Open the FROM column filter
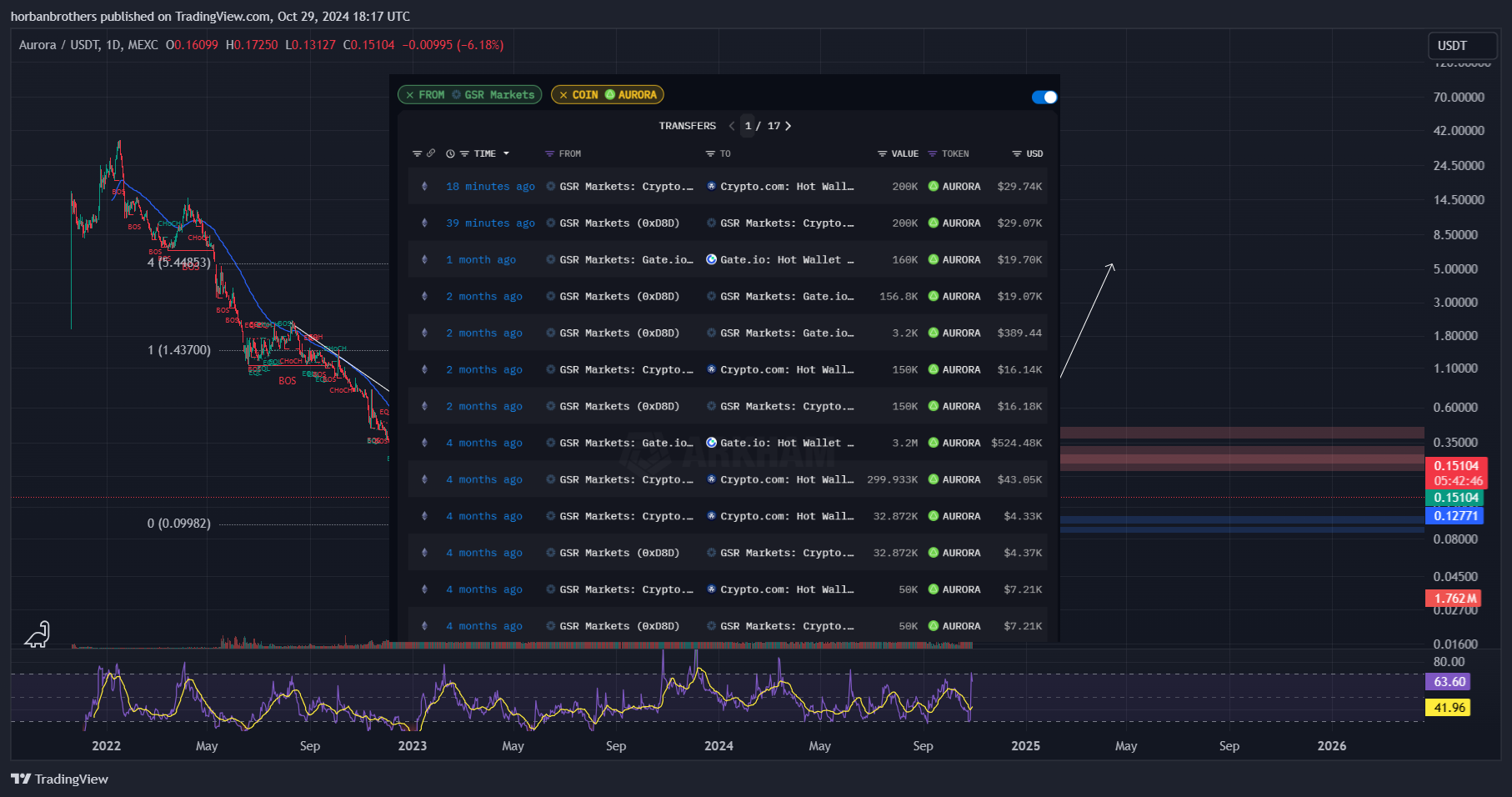Image resolution: width=1512 pixels, height=797 pixels. click(549, 154)
